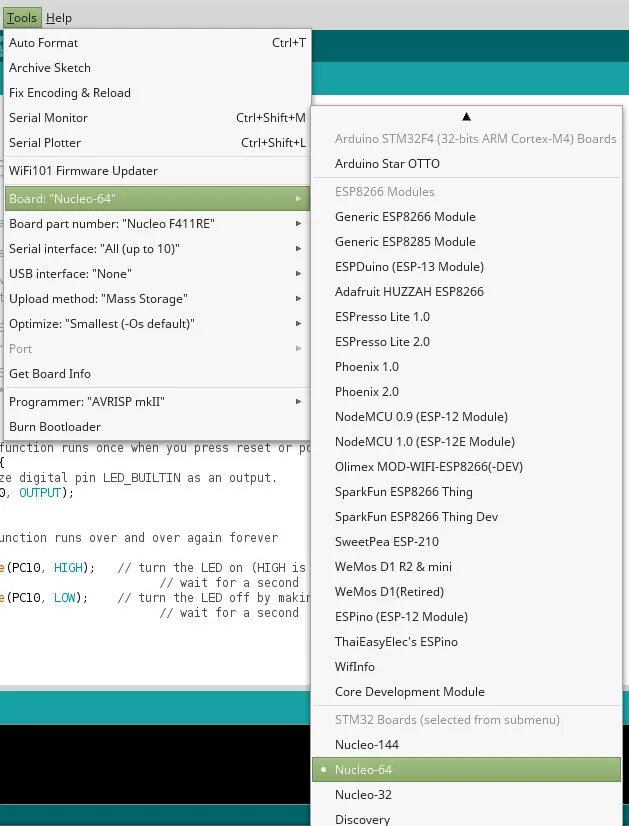Choose NodeMCU 0.9 (ESP-12 Module)
The image size is (629, 826).
click(x=467, y=417)
